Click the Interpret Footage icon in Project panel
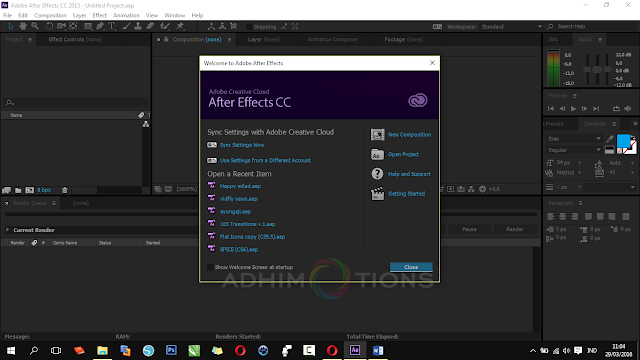 (x=6, y=190)
